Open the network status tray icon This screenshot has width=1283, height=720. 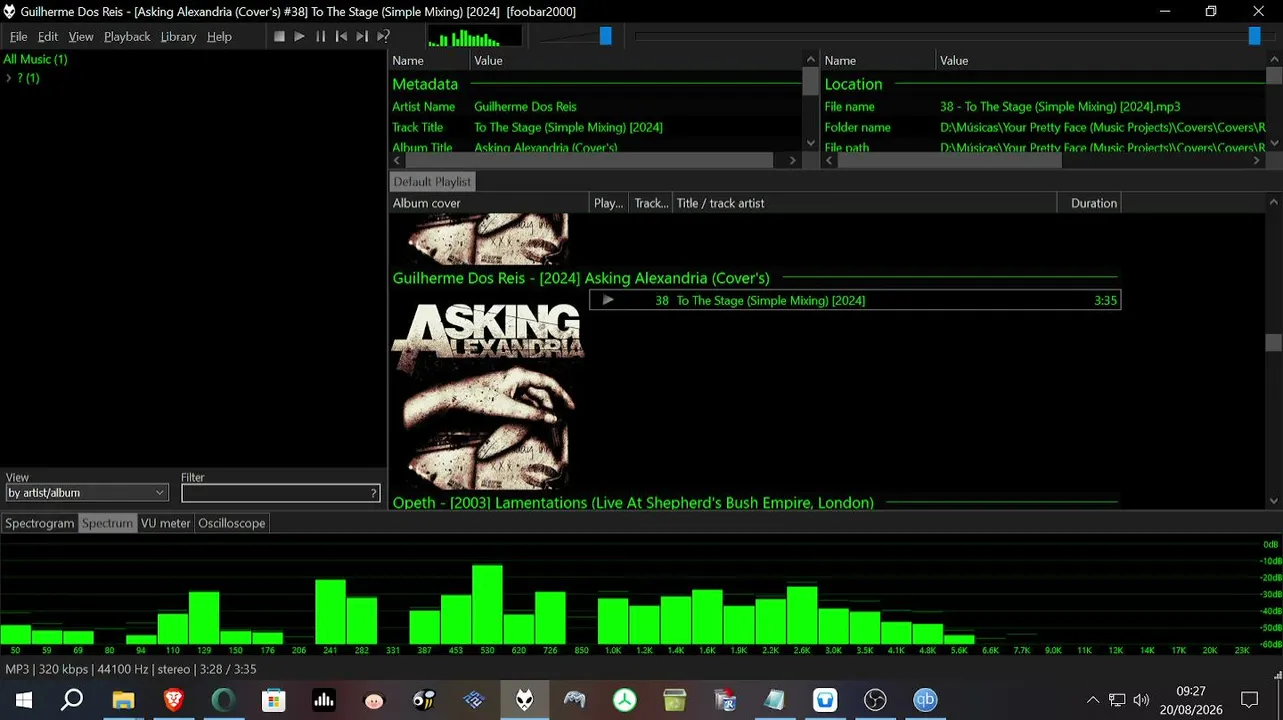coord(1117,700)
